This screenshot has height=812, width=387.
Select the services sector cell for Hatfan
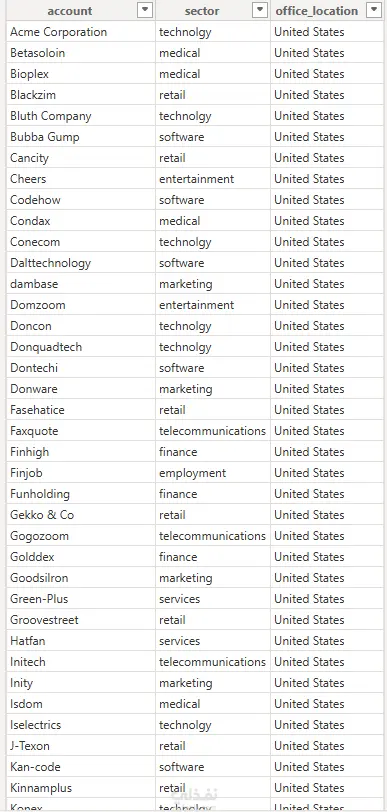[x=213, y=641]
